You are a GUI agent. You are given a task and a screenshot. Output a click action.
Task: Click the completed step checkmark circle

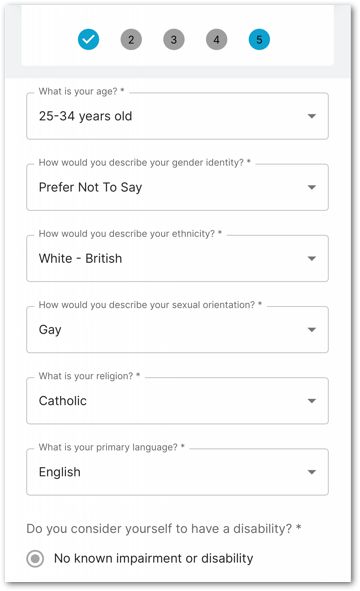[x=89, y=39]
